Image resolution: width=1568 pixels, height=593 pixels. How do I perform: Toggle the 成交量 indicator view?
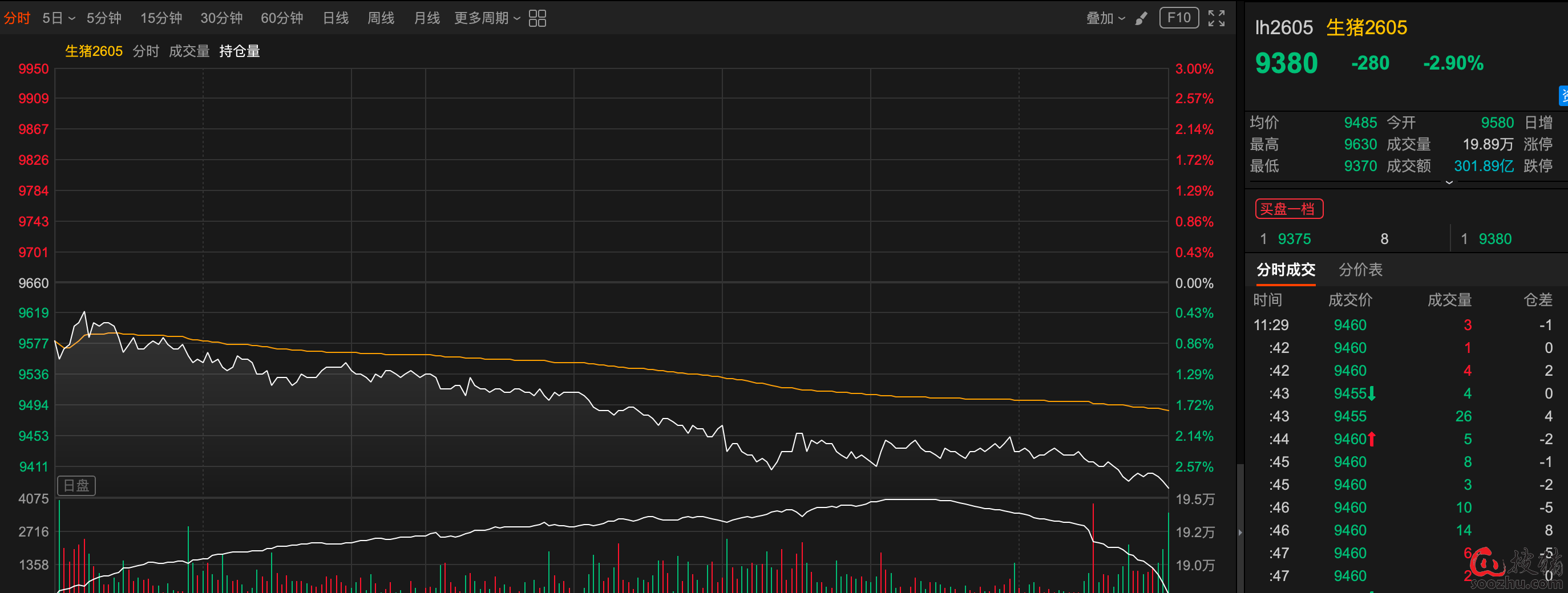pyautogui.click(x=189, y=51)
